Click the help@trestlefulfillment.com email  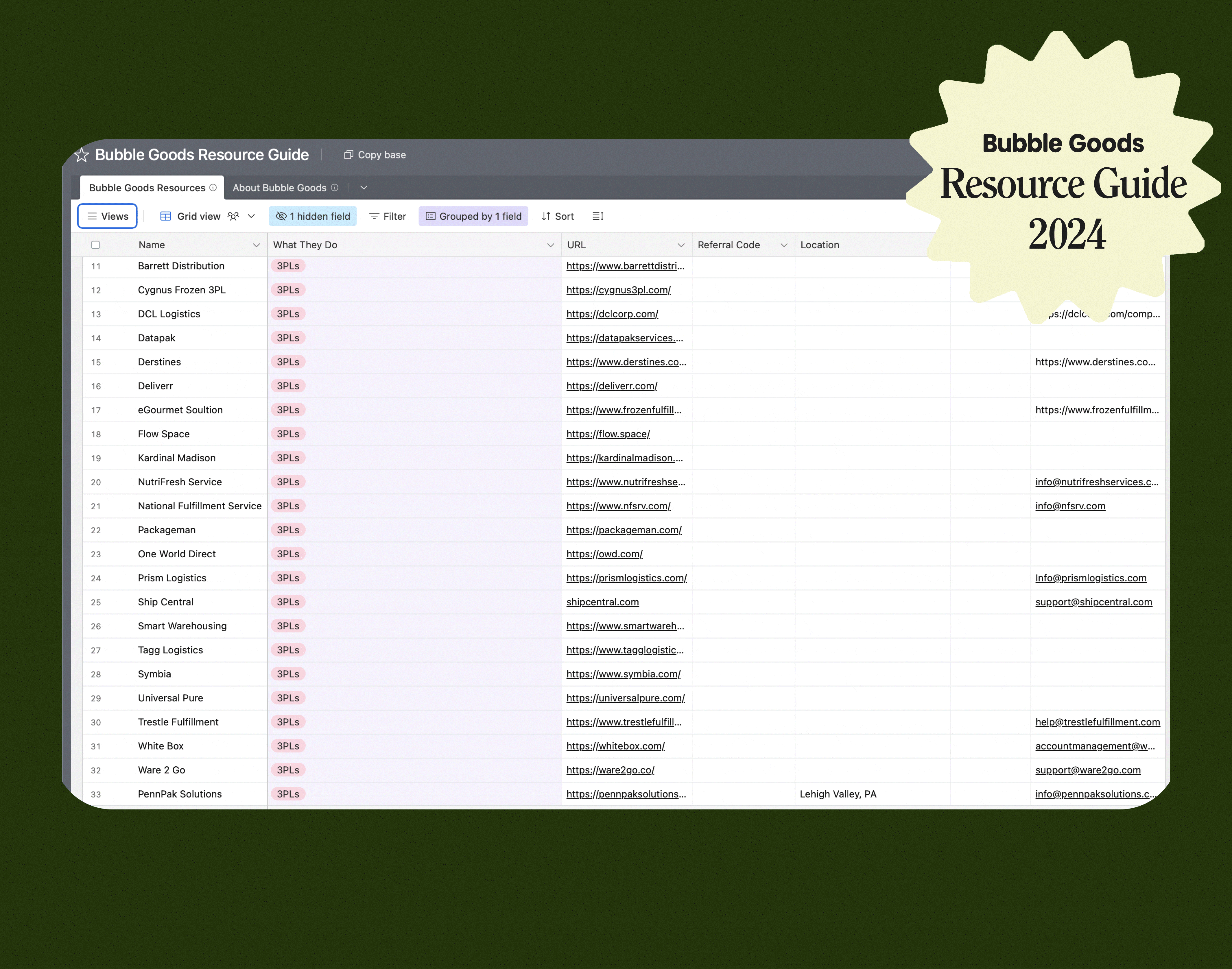(1098, 722)
